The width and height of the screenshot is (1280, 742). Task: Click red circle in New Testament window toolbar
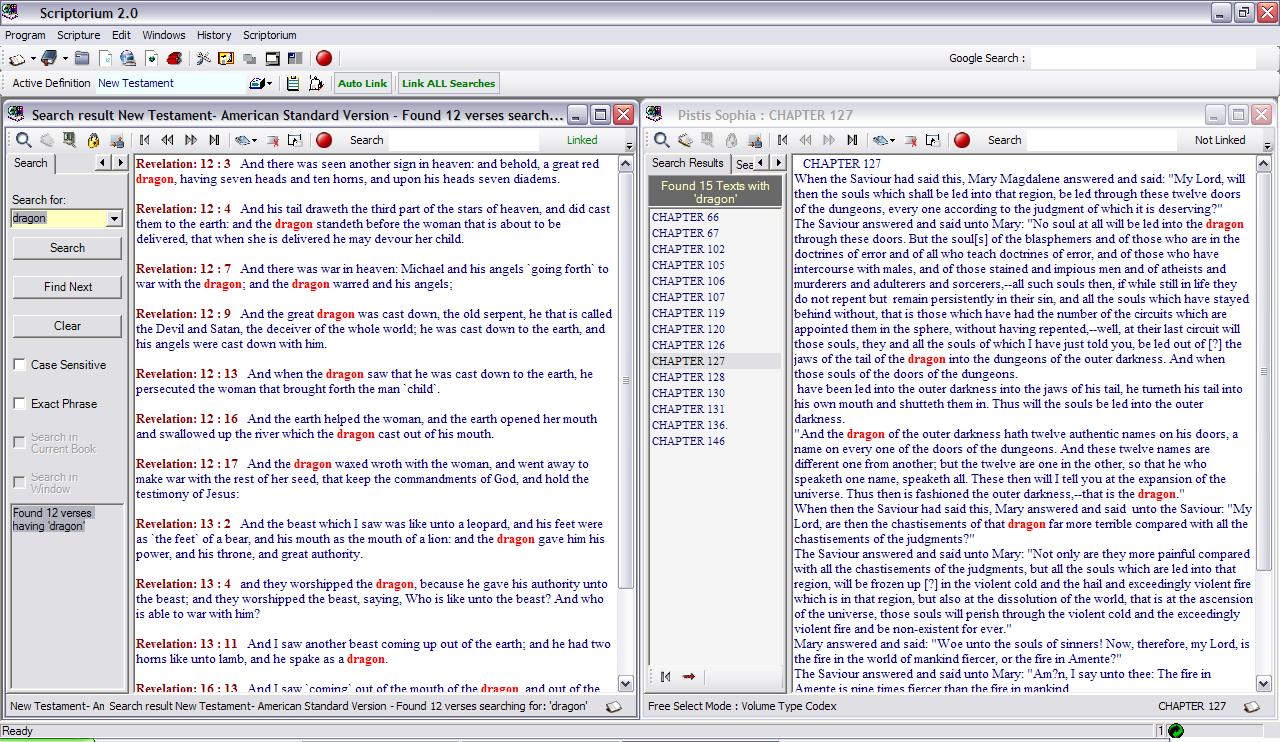pyautogui.click(x=324, y=140)
